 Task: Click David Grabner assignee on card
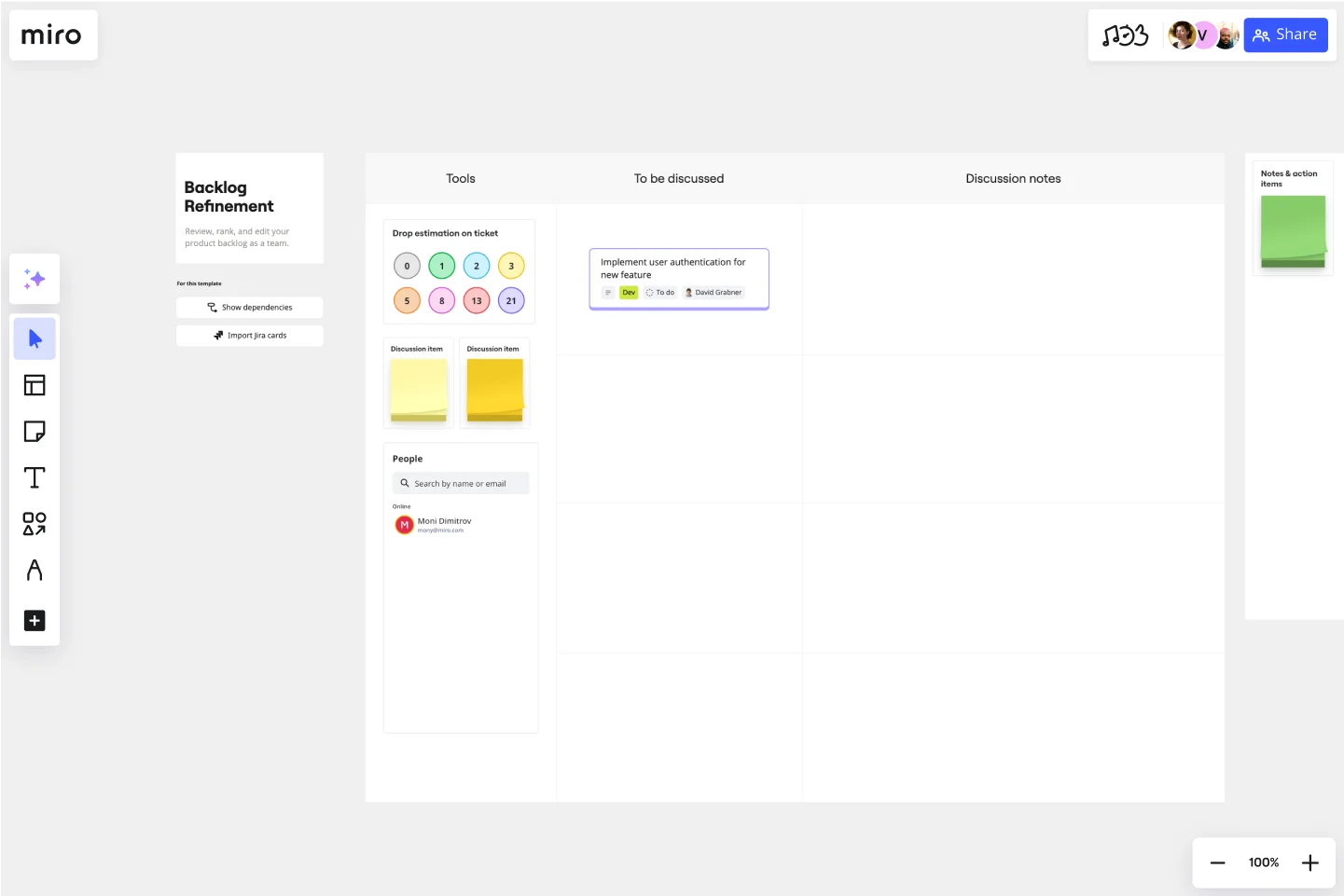tap(714, 293)
